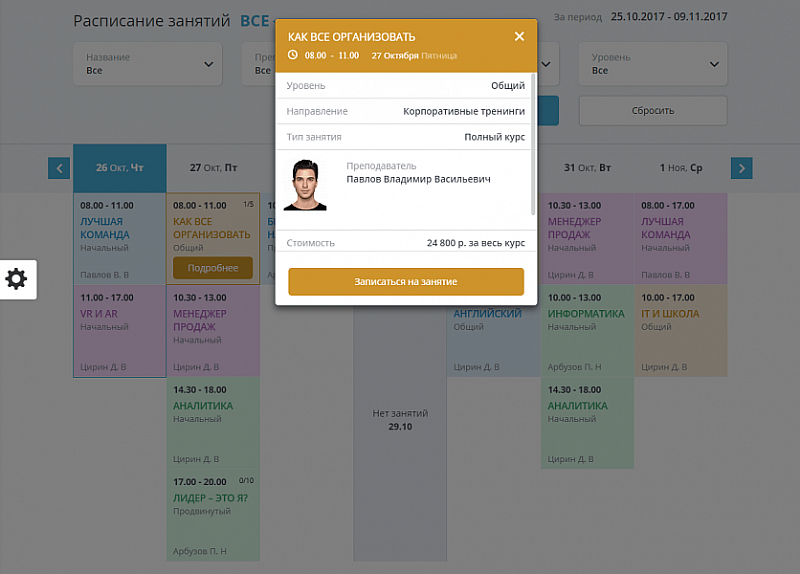
Task: Open the ЛИДЕР – ЭТО Я? class card
Action: point(213,515)
